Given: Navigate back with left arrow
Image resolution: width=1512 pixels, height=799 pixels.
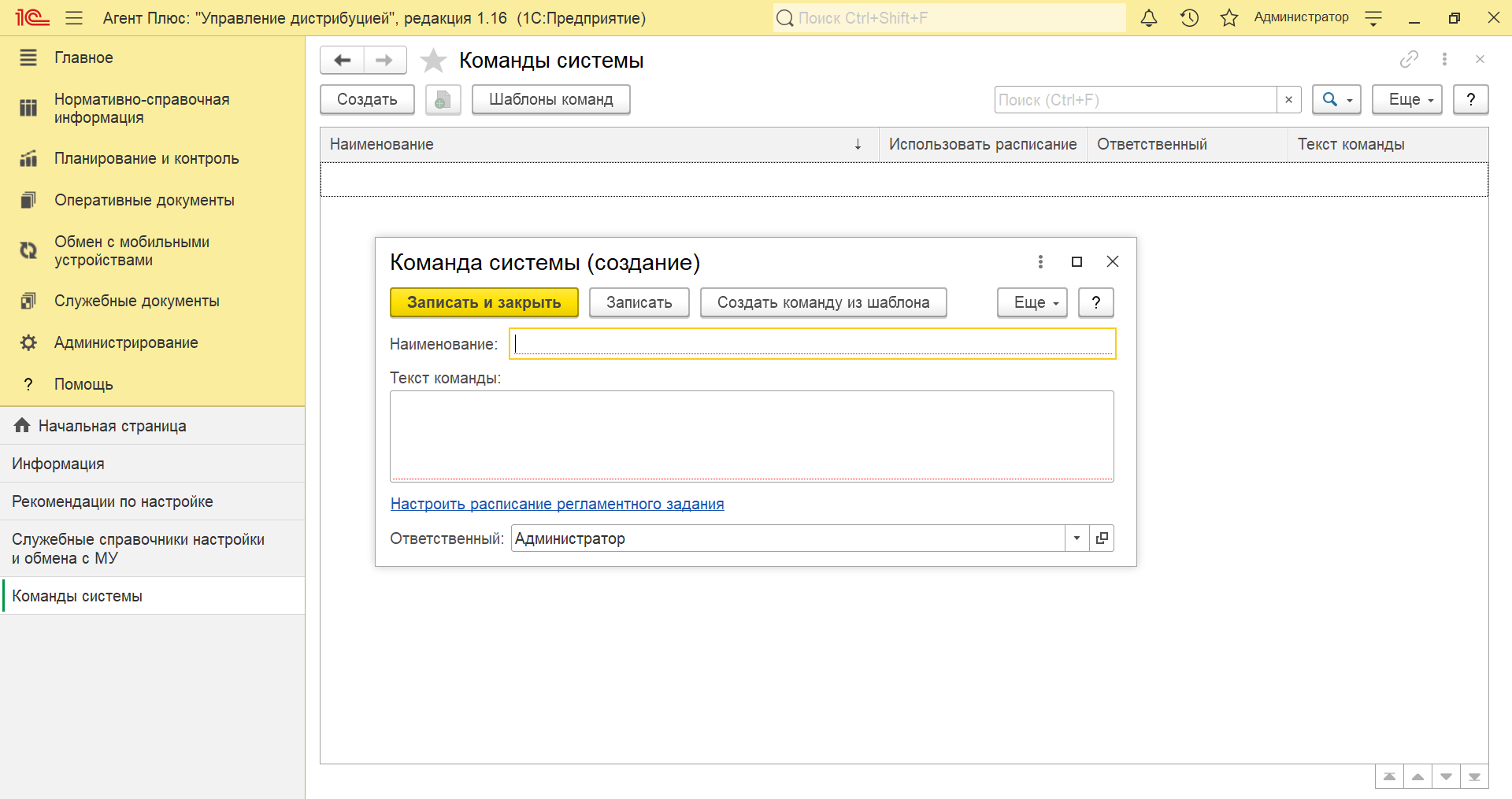Looking at the screenshot, I should click(x=343, y=60).
